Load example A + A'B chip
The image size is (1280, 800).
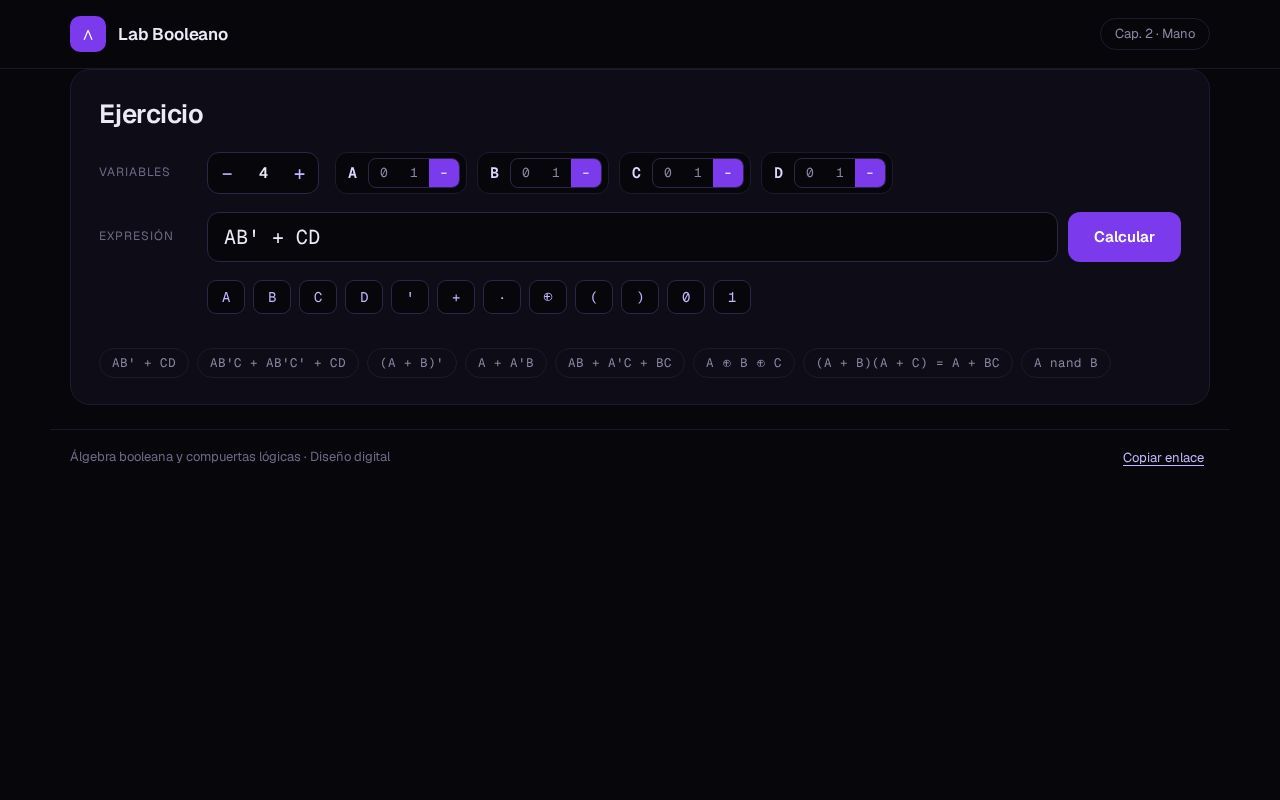[506, 363]
